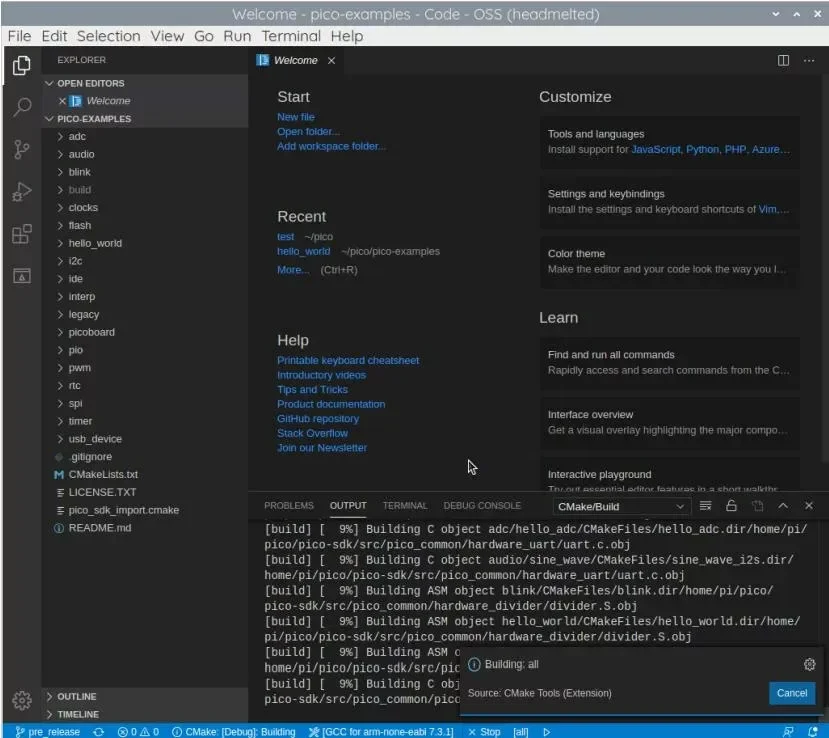Viewport: 829px width, 738px height.
Task: Stop the running build in status bar
Action: 484,732
